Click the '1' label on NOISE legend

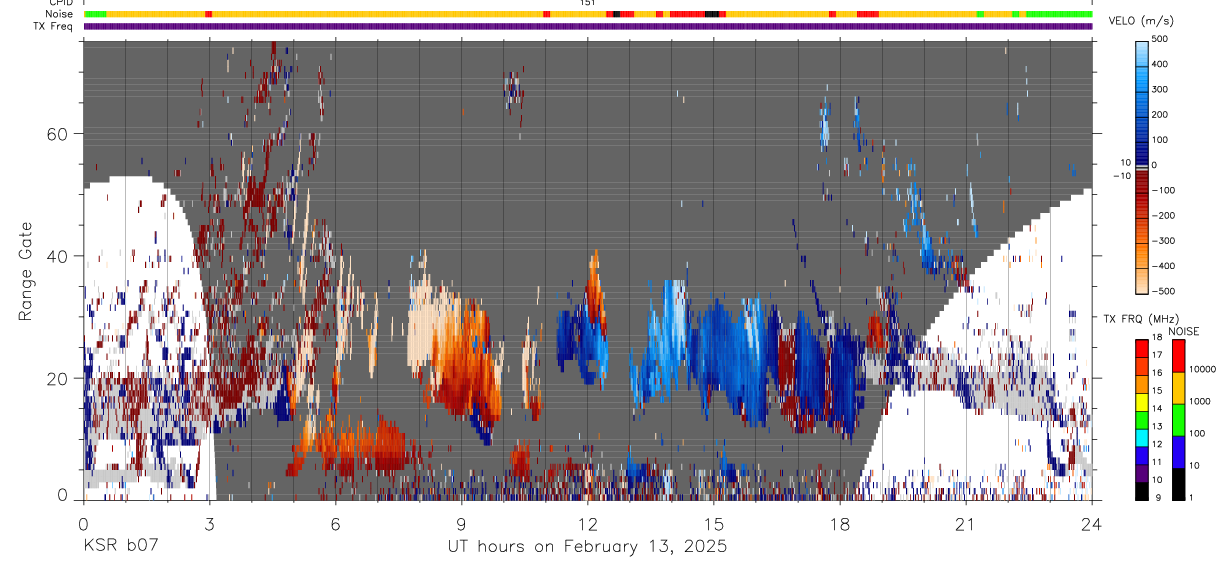click(x=1193, y=497)
